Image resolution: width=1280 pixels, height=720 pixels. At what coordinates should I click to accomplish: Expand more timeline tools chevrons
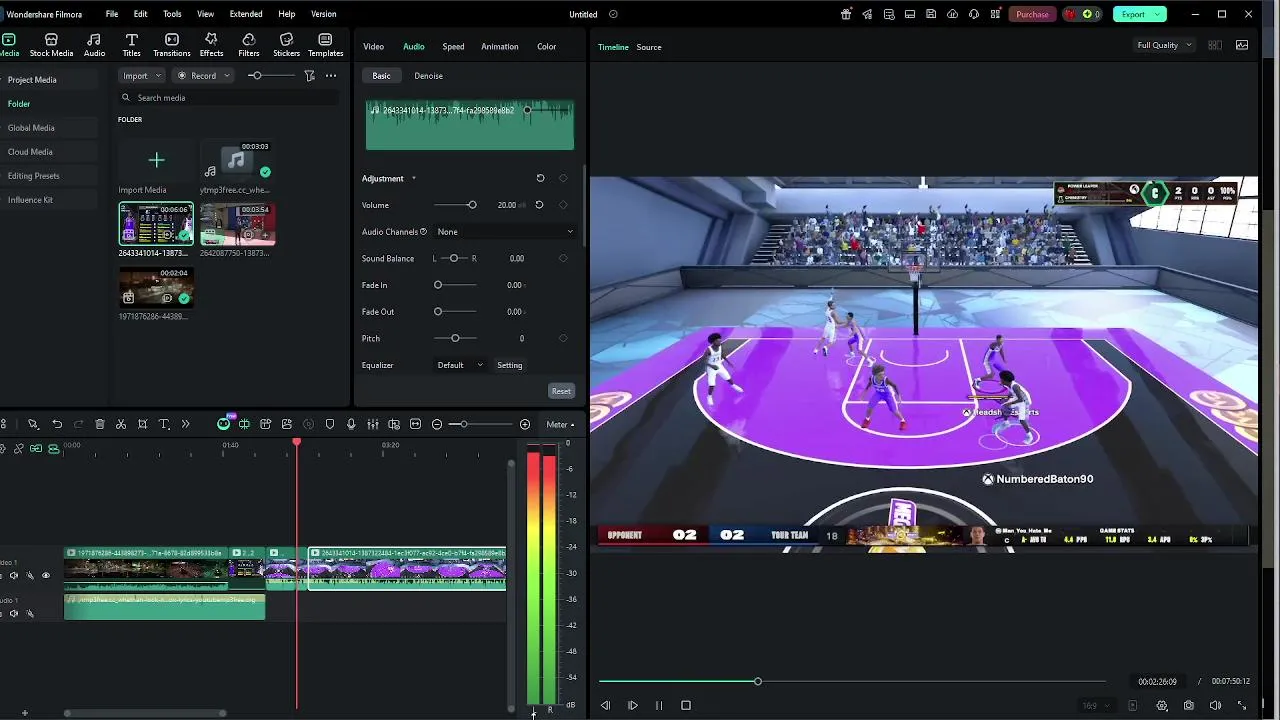click(x=185, y=424)
